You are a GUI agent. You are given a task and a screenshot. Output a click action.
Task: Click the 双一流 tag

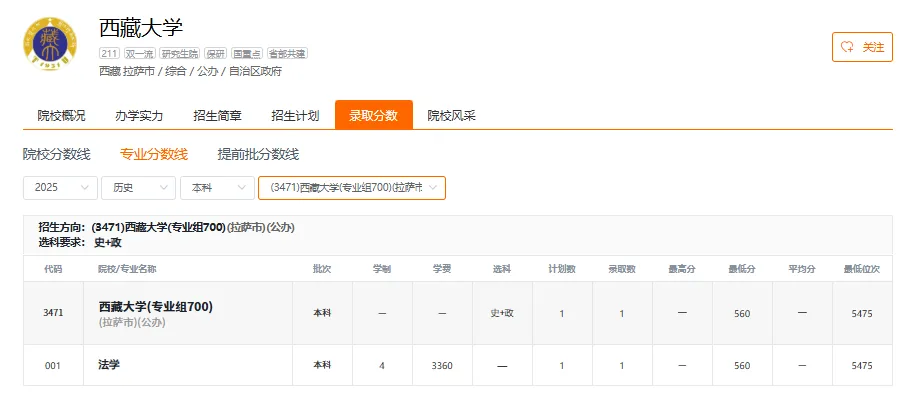[139, 53]
